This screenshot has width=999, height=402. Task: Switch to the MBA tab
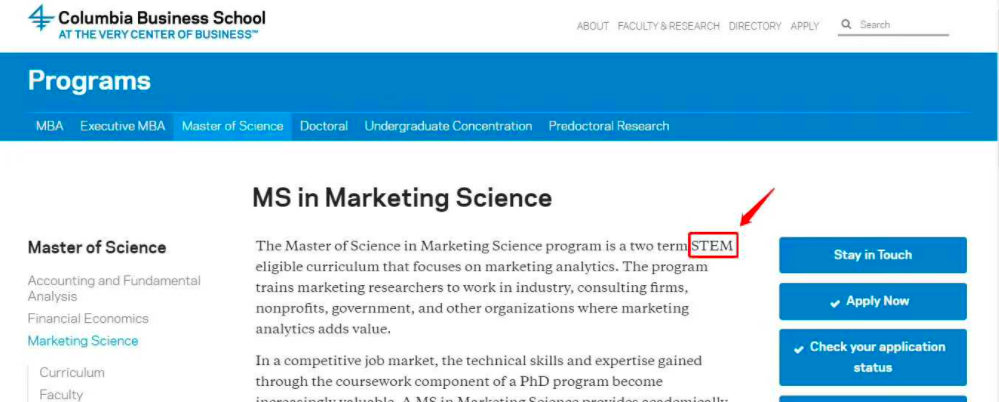[x=49, y=126]
